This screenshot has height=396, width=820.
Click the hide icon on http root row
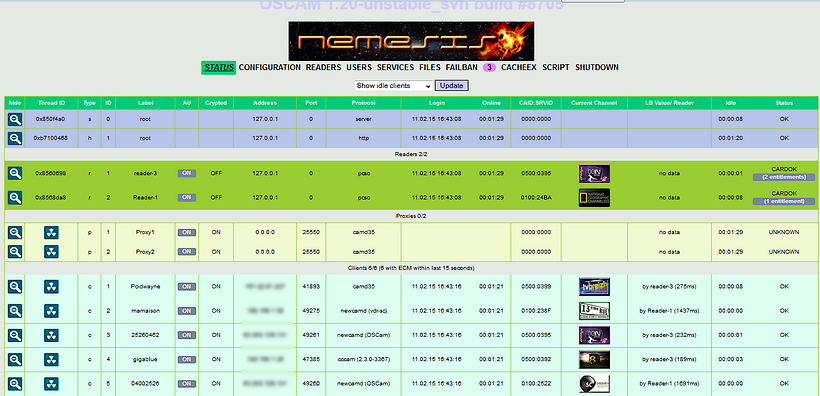15,139
